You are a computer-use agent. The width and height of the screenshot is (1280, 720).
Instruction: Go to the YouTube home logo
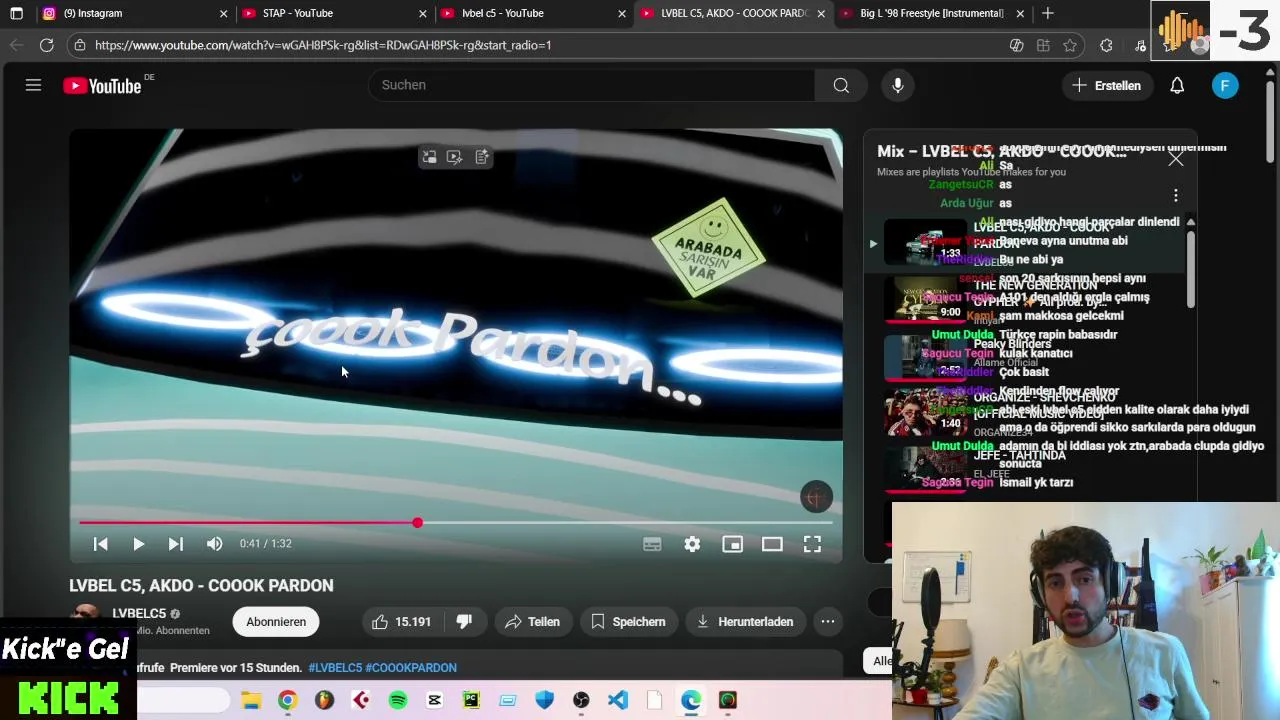pyautogui.click(x=103, y=86)
